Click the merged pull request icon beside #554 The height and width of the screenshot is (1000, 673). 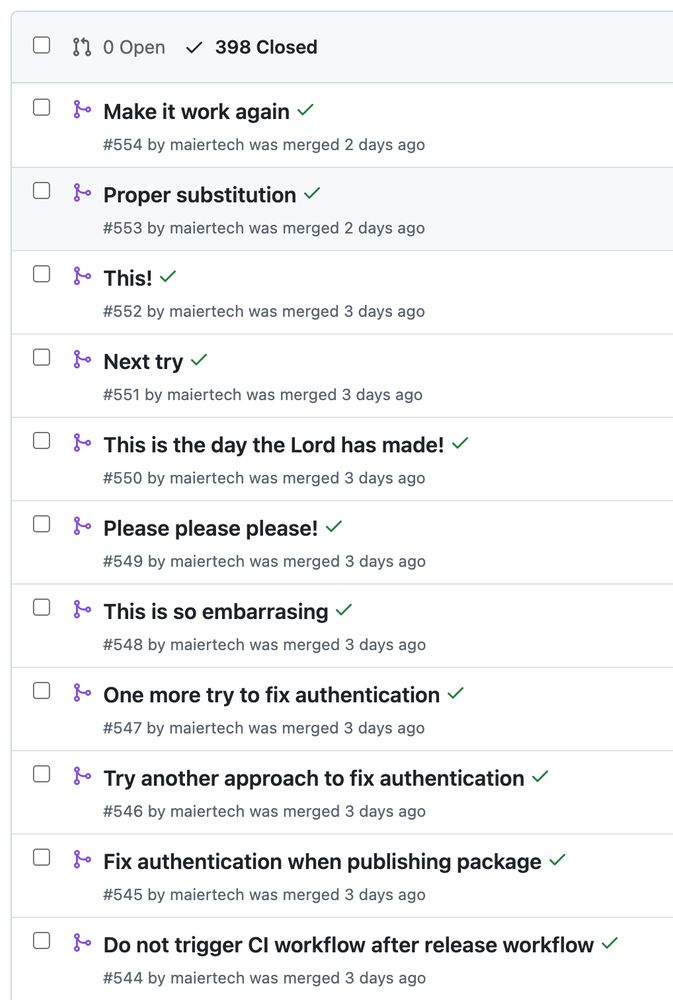click(82, 110)
